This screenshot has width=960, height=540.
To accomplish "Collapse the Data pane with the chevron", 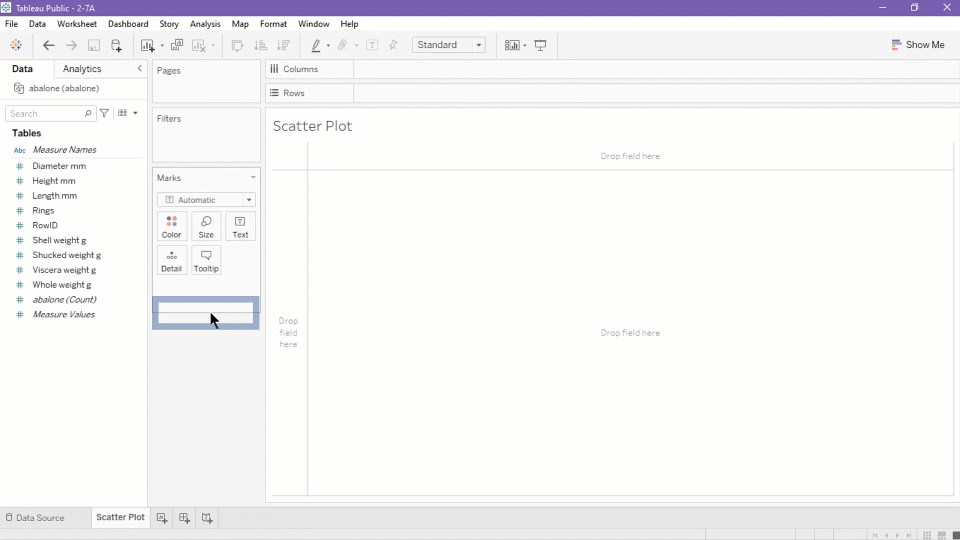I will tap(140, 69).
